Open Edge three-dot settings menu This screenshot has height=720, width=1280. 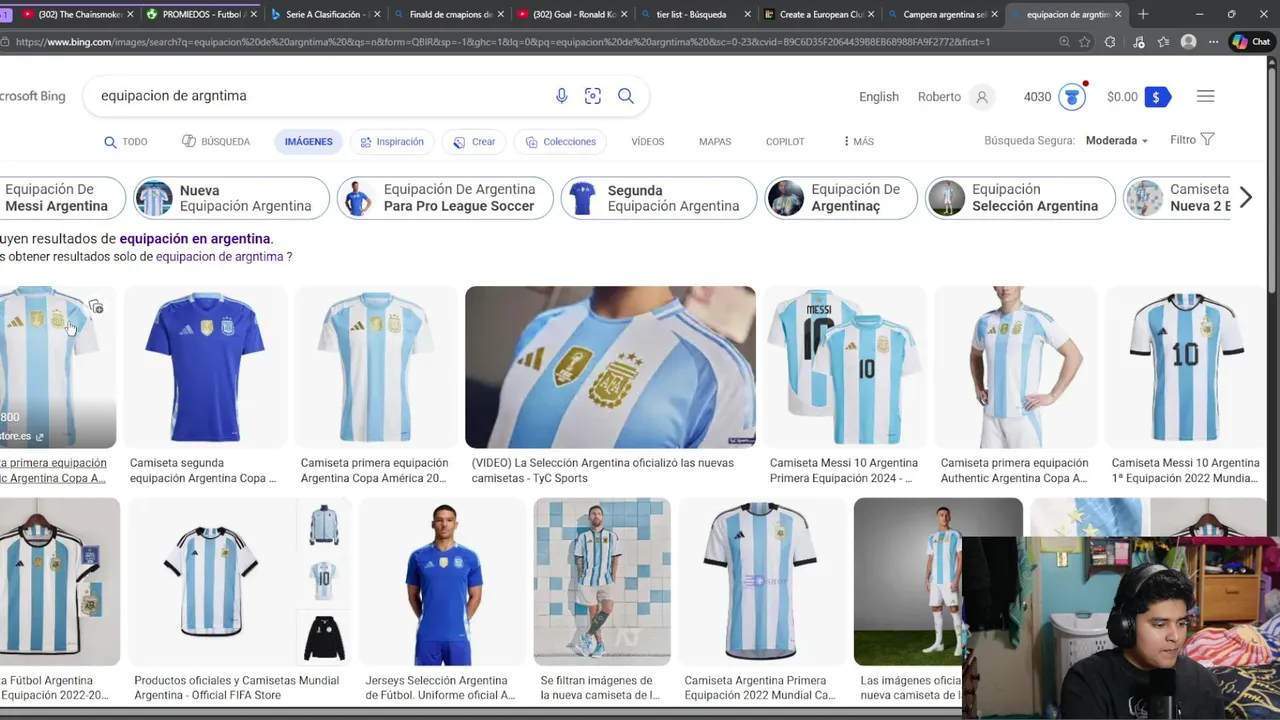pos(1212,42)
